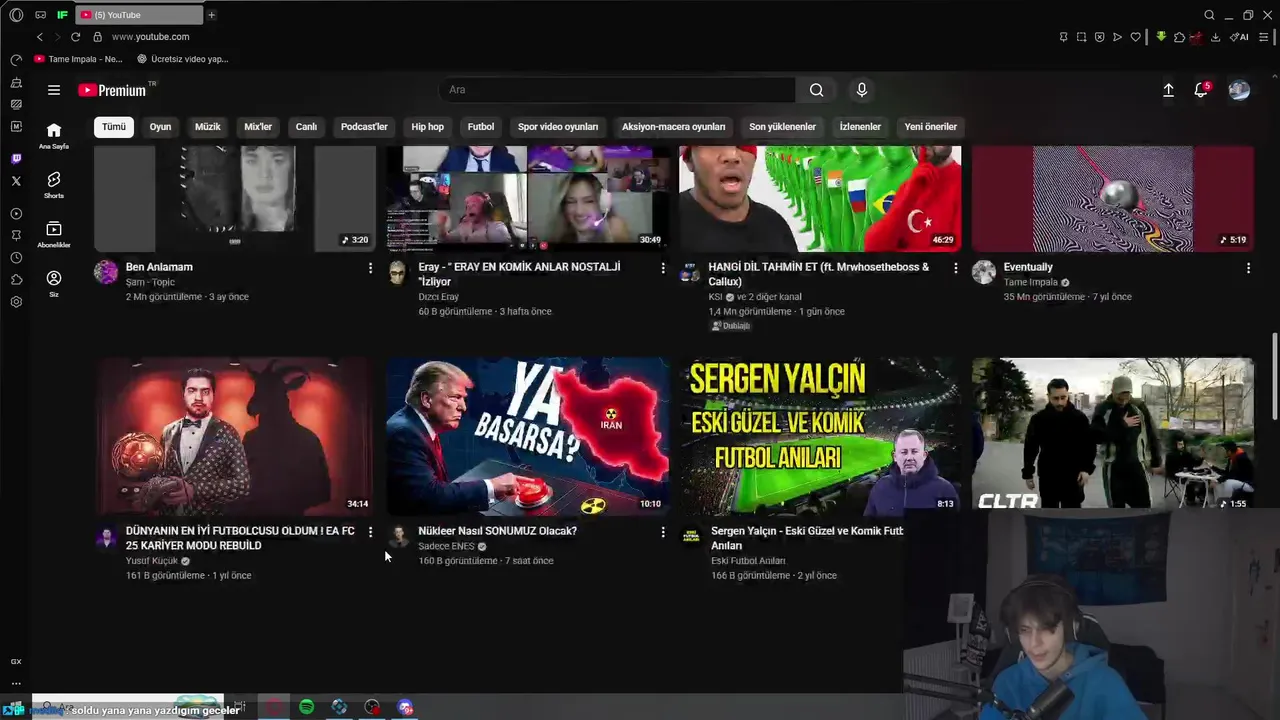Select the Podcast'ler filter chip
This screenshot has width=1280, height=720.
[x=364, y=127]
